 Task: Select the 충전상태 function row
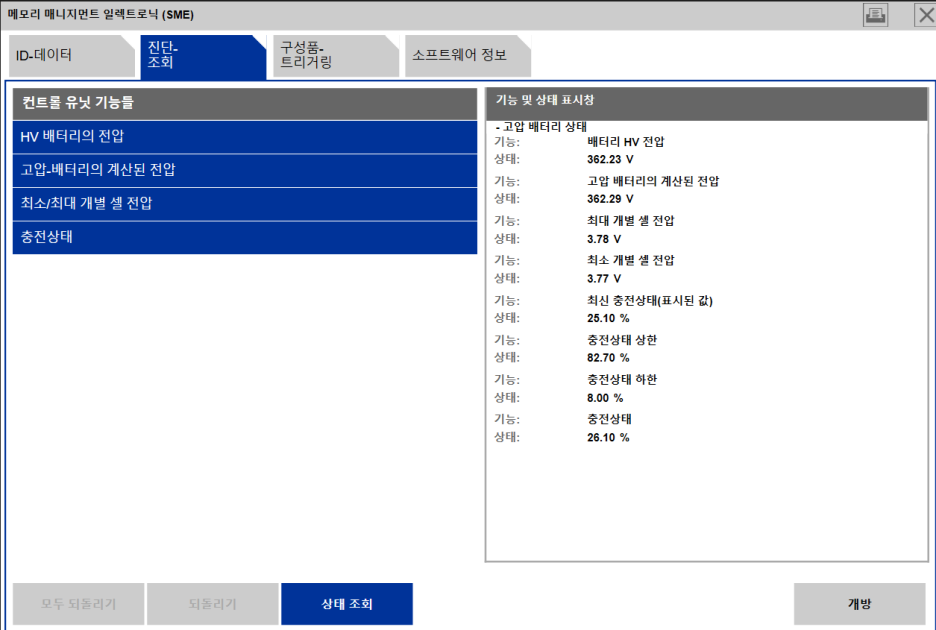tap(245, 237)
